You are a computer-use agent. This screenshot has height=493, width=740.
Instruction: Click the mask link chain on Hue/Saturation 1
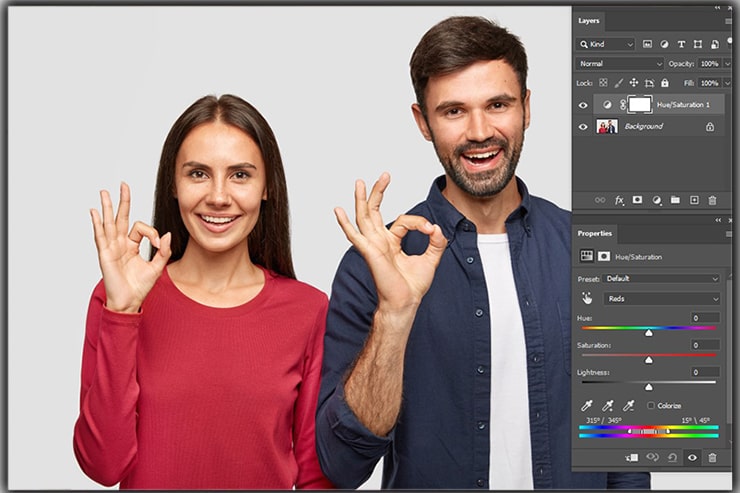click(x=623, y=105)
